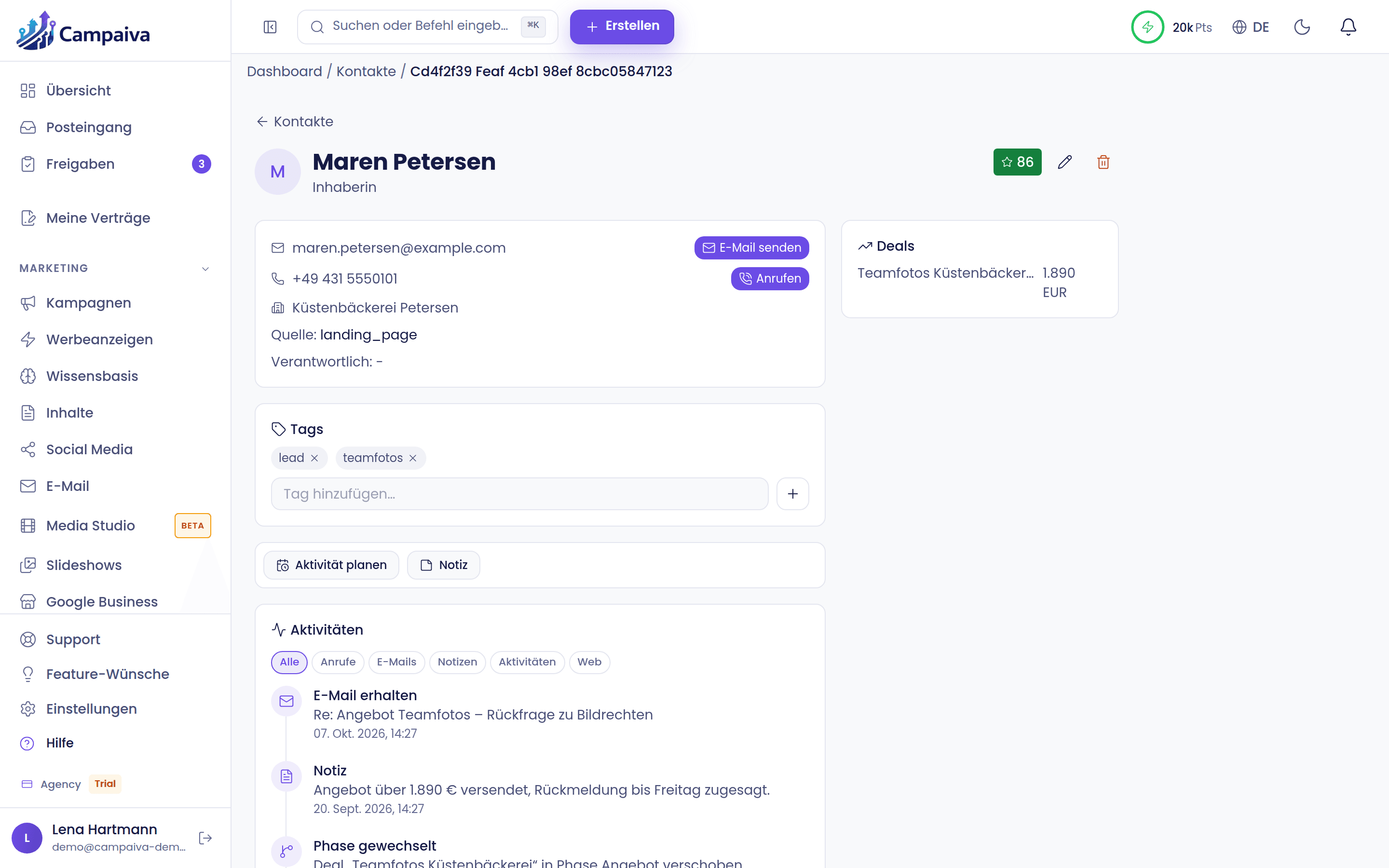The image size is (1389, 868).
Task: Open Posteingang in the sidebar
Action: click(x=115, y=127)
